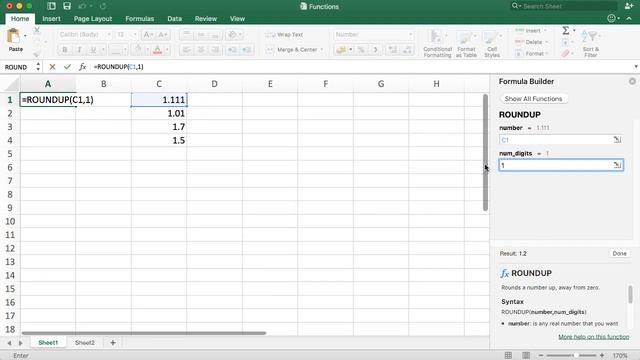Click the num_digits cell-picker icon
Viewport: 640px width, 360px height.
pos(617,165)
